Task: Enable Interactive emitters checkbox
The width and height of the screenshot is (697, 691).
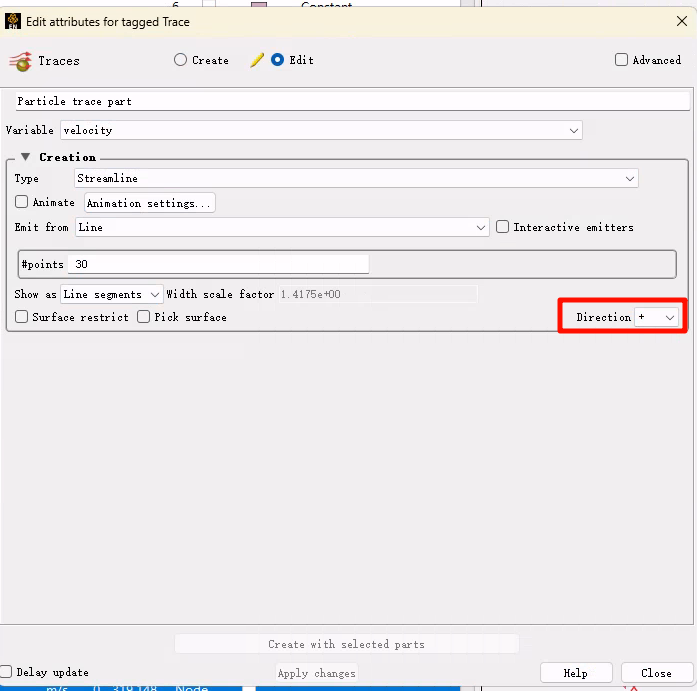Action: point(503,227)
